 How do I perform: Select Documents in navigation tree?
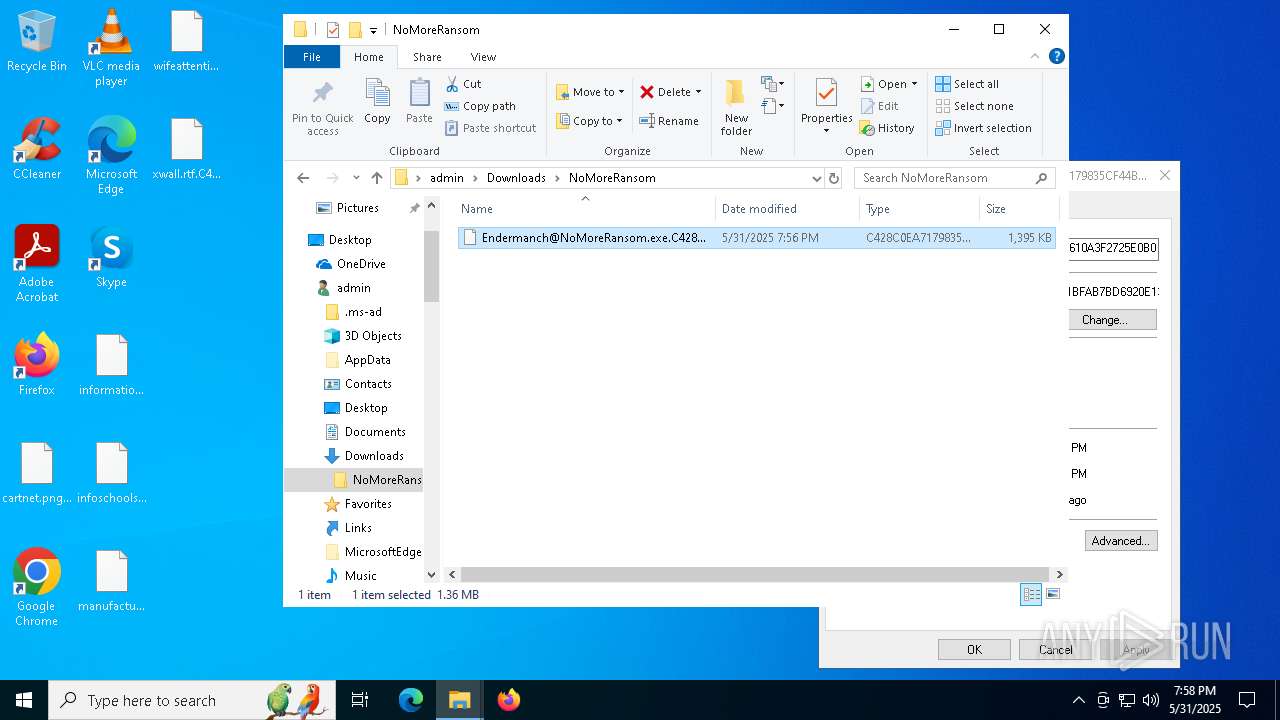(x=366, y=432)
